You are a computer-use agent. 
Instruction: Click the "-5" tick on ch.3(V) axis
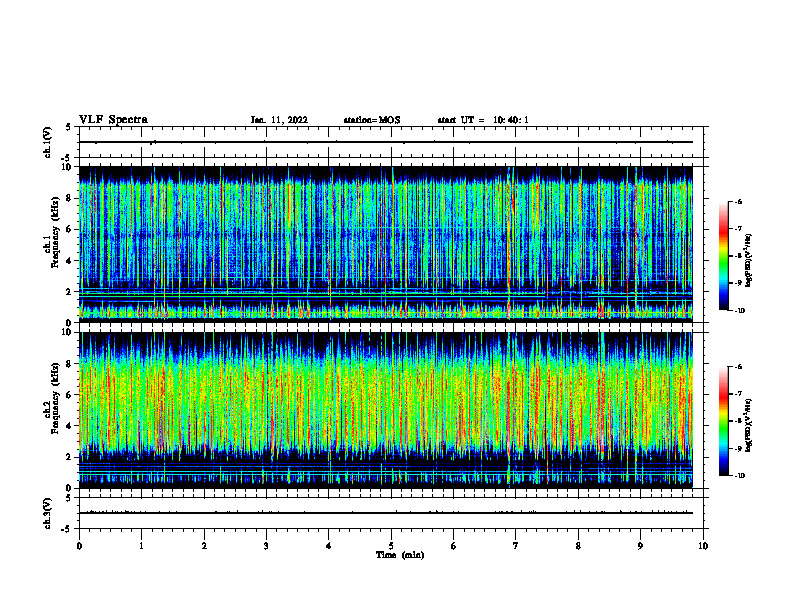pos(67,529)
